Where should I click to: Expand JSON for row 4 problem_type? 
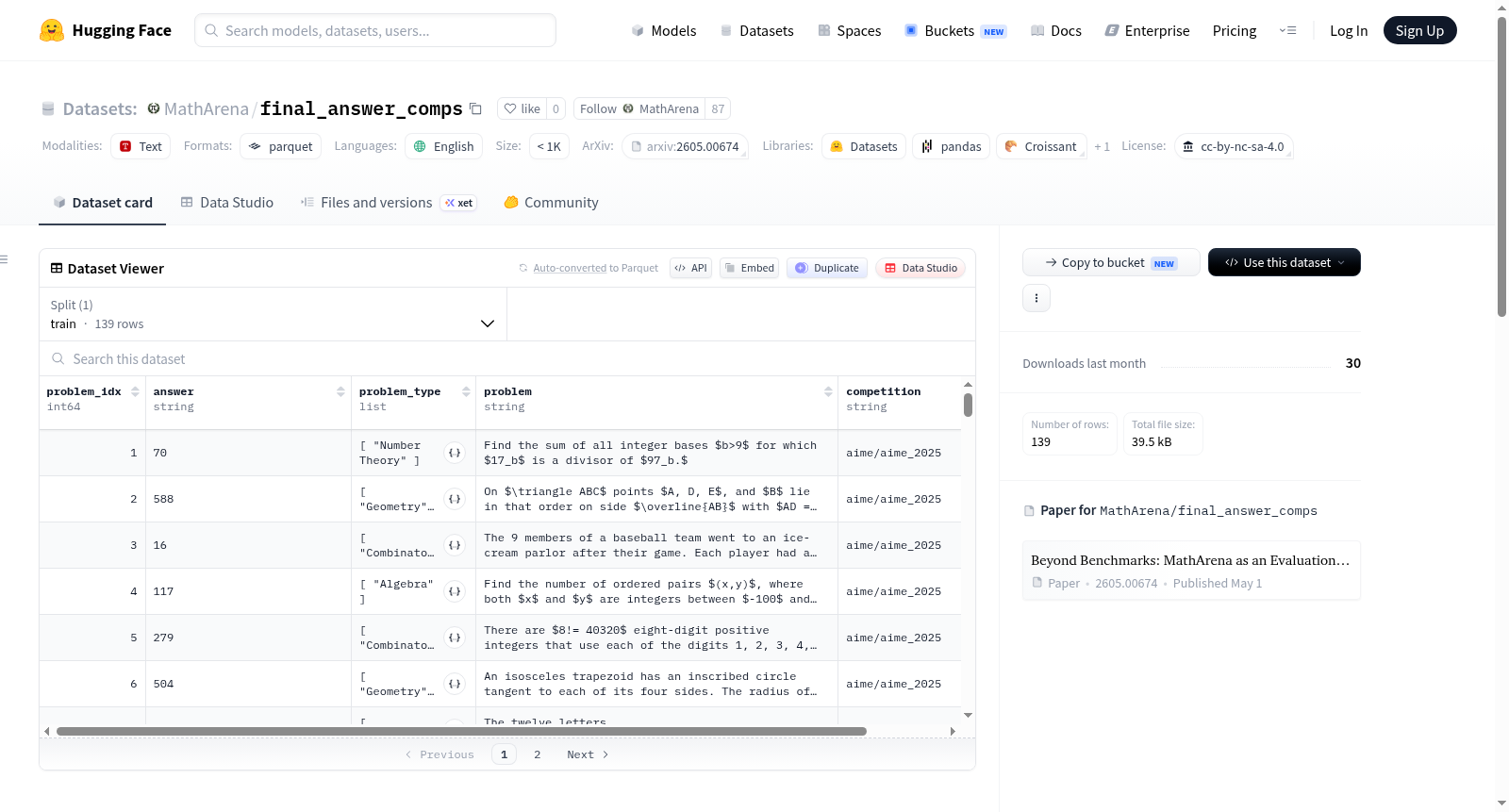(455, 591)
